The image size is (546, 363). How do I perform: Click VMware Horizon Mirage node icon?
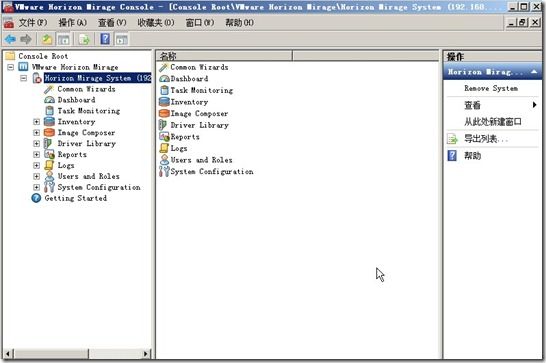click(23, 67)
